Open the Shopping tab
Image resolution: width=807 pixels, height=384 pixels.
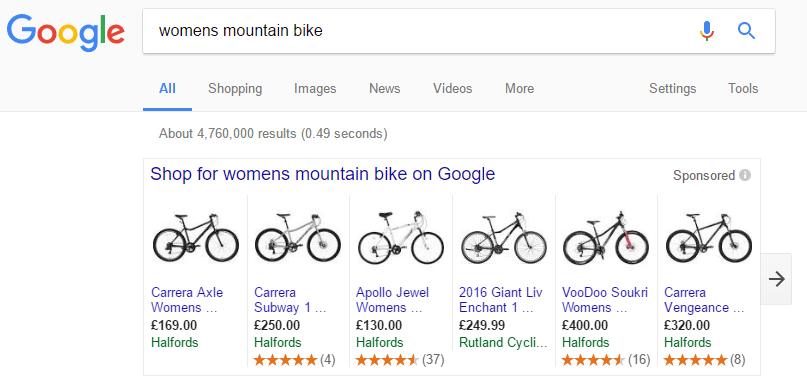235,89
